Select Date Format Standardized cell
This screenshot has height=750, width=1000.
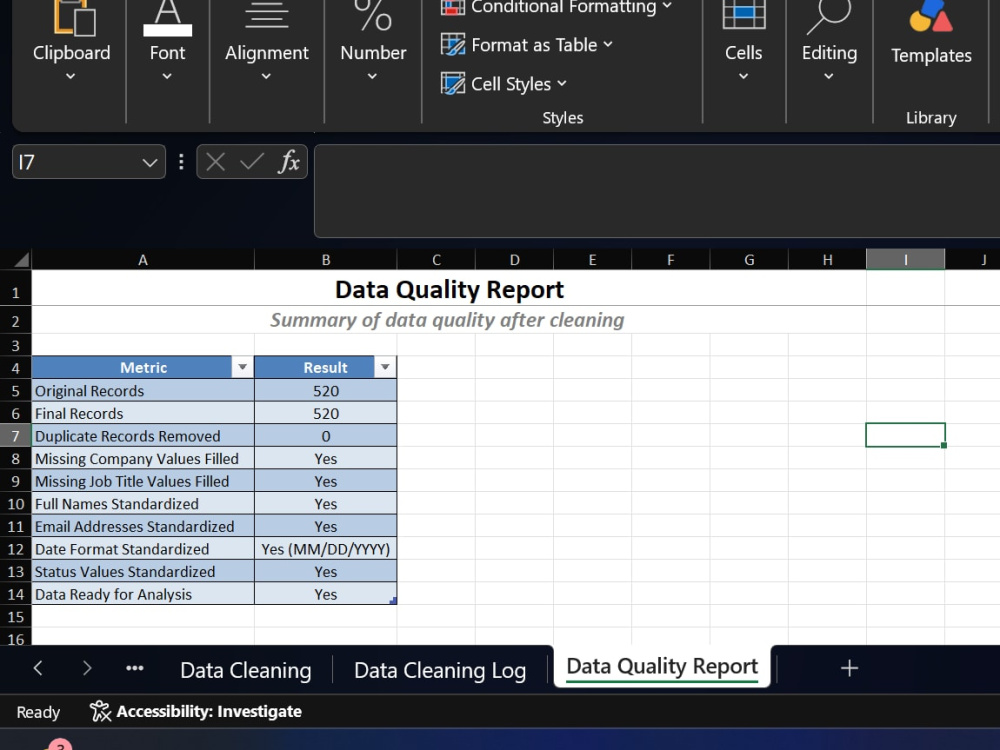(143, 549)
